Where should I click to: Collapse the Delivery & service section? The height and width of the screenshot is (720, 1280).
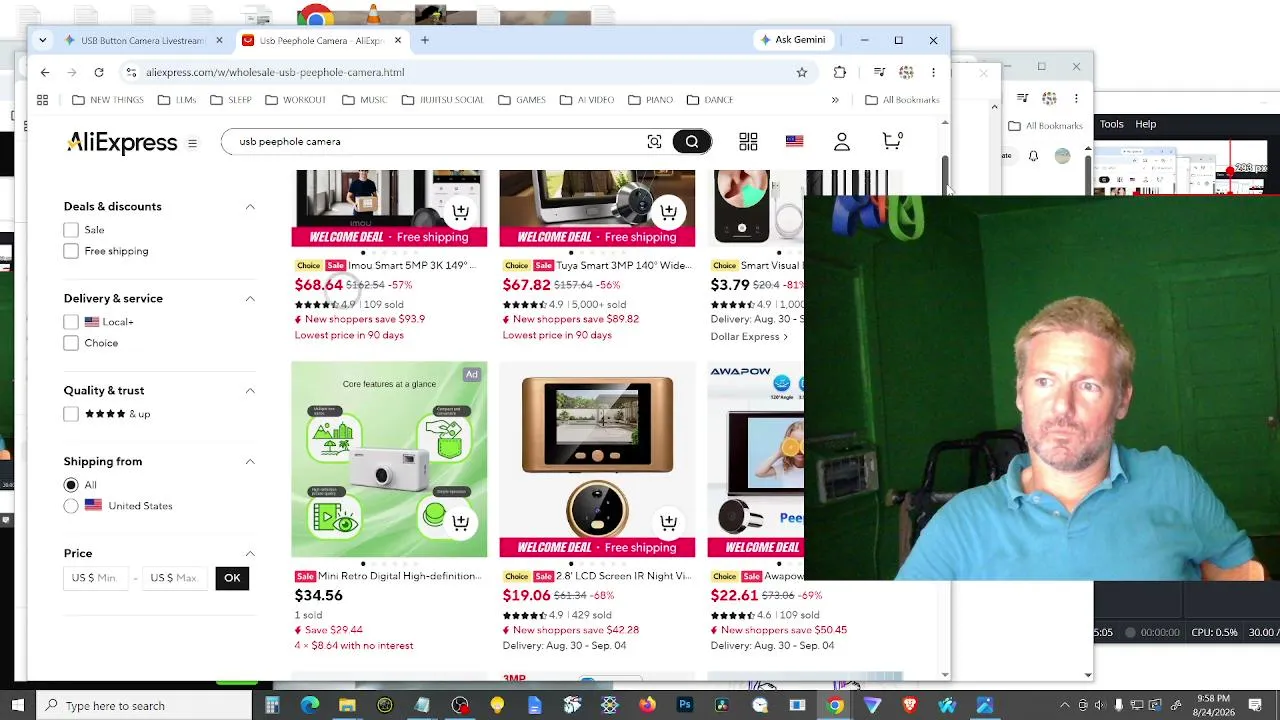tap(250, 299)
